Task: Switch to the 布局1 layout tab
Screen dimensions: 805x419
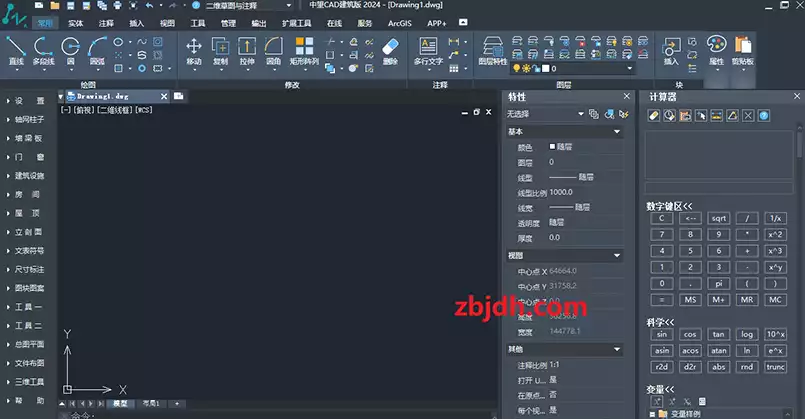Action: (151, 404)
